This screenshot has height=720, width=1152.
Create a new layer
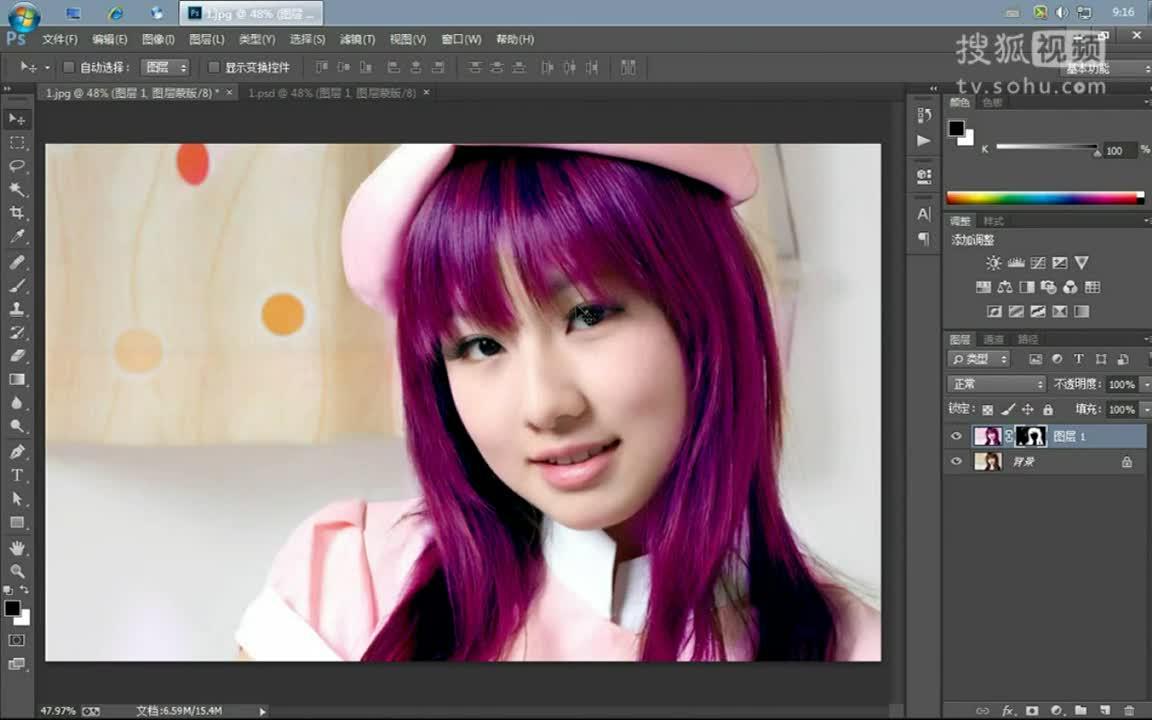point(1105,710)
